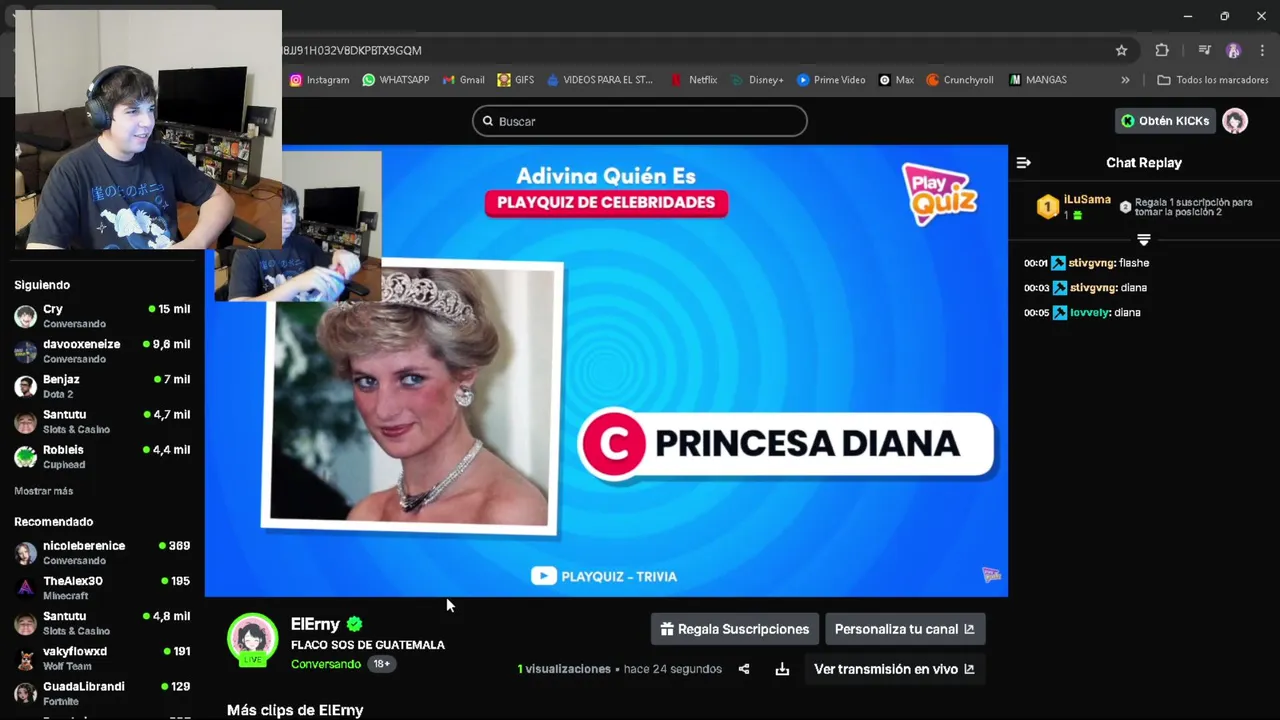Click Ver transmisión en vivo button
1280x720 pixels.
click(x=894, y=669)
